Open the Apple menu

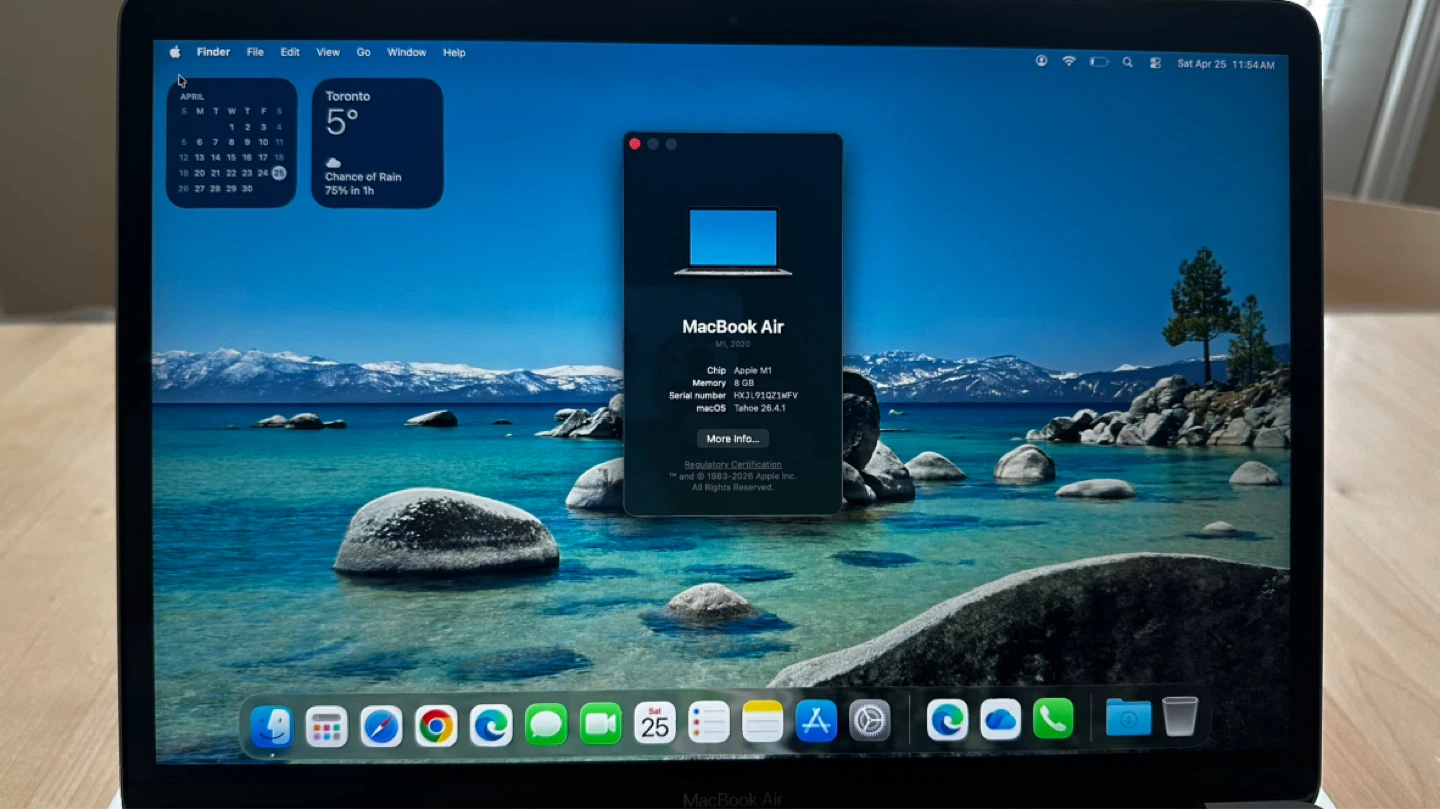click(x=175, y=52)
